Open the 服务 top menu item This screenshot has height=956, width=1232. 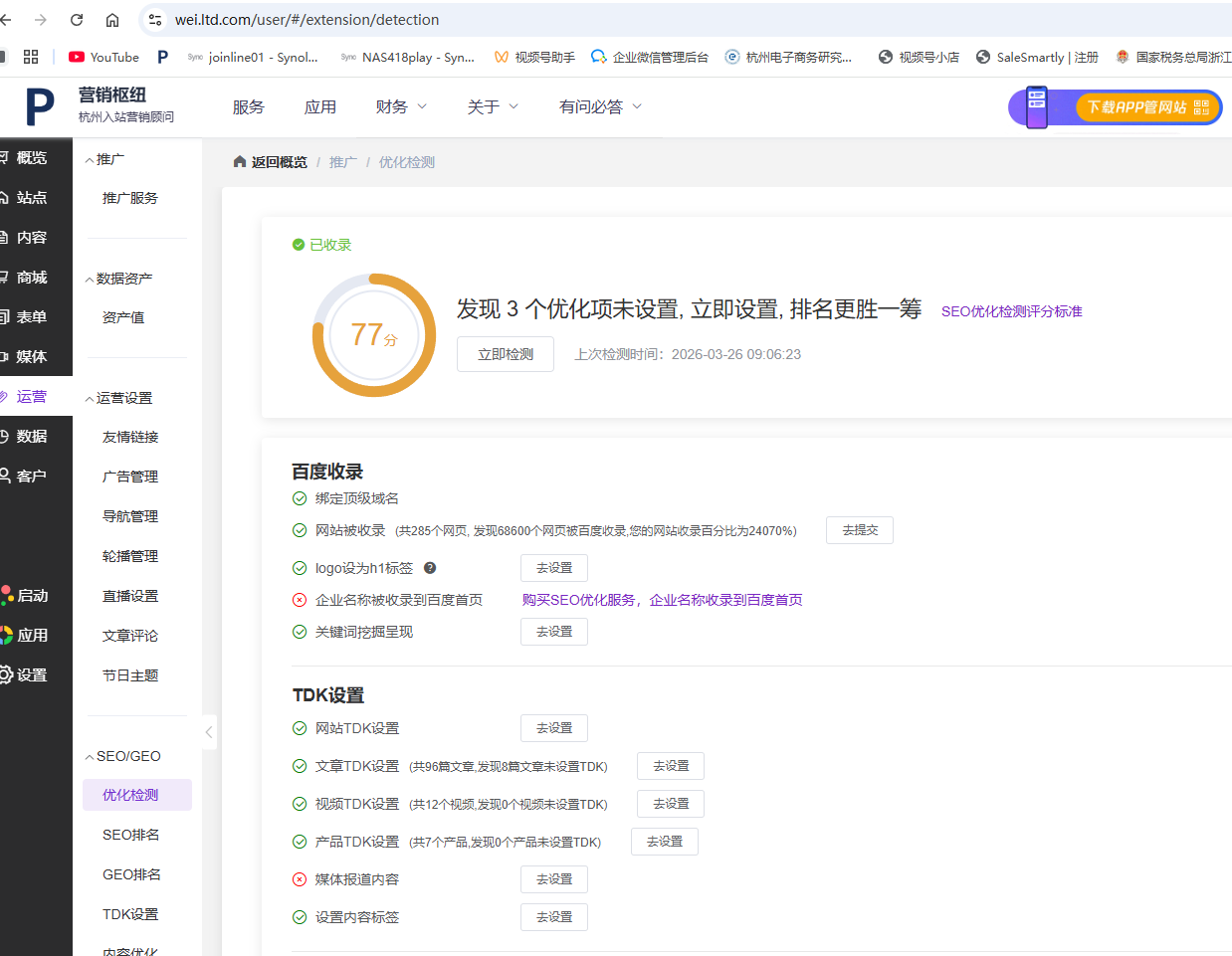(x=249, y=106)
